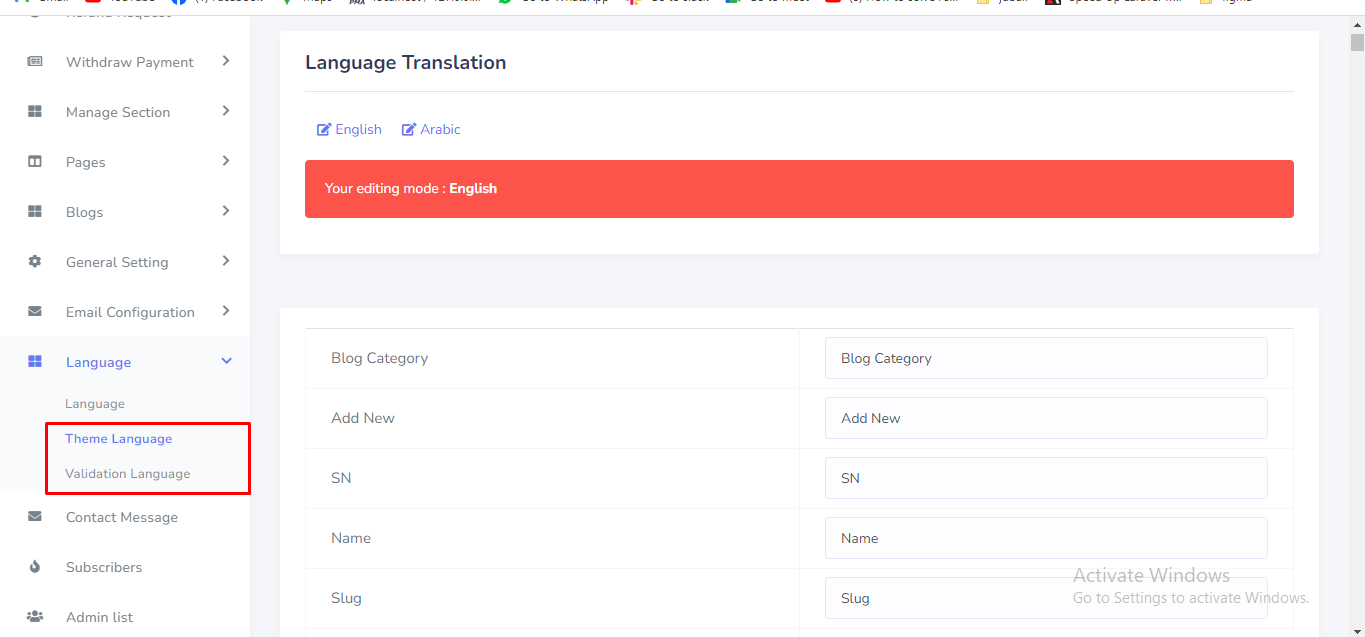Expand the Withdraw Payment chevron
This screenshot has width=1365, height=637.
[226, 61]
